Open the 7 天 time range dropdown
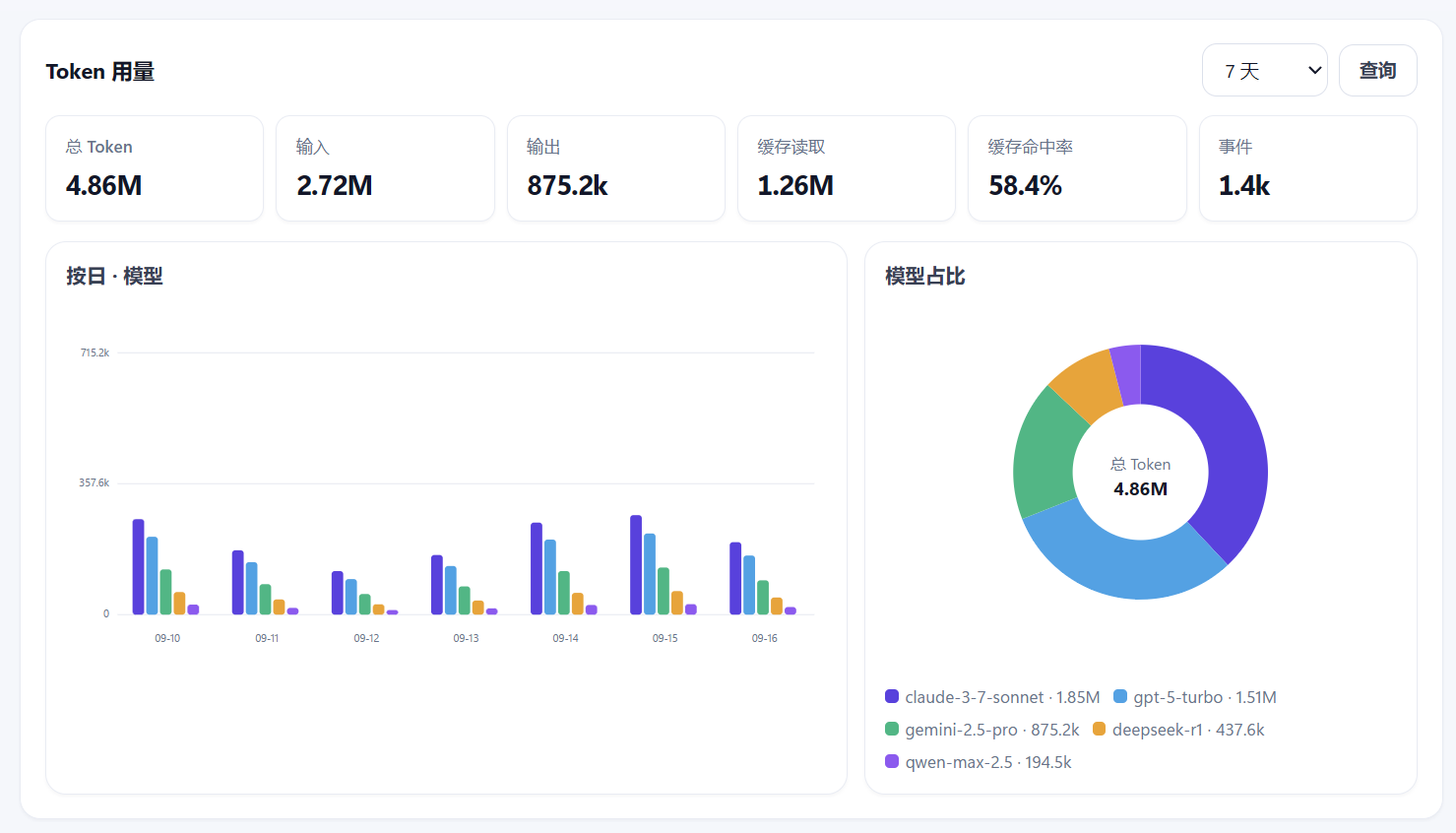The image size is (1456, 833). pyautogui.click(x=1264, y=71)
